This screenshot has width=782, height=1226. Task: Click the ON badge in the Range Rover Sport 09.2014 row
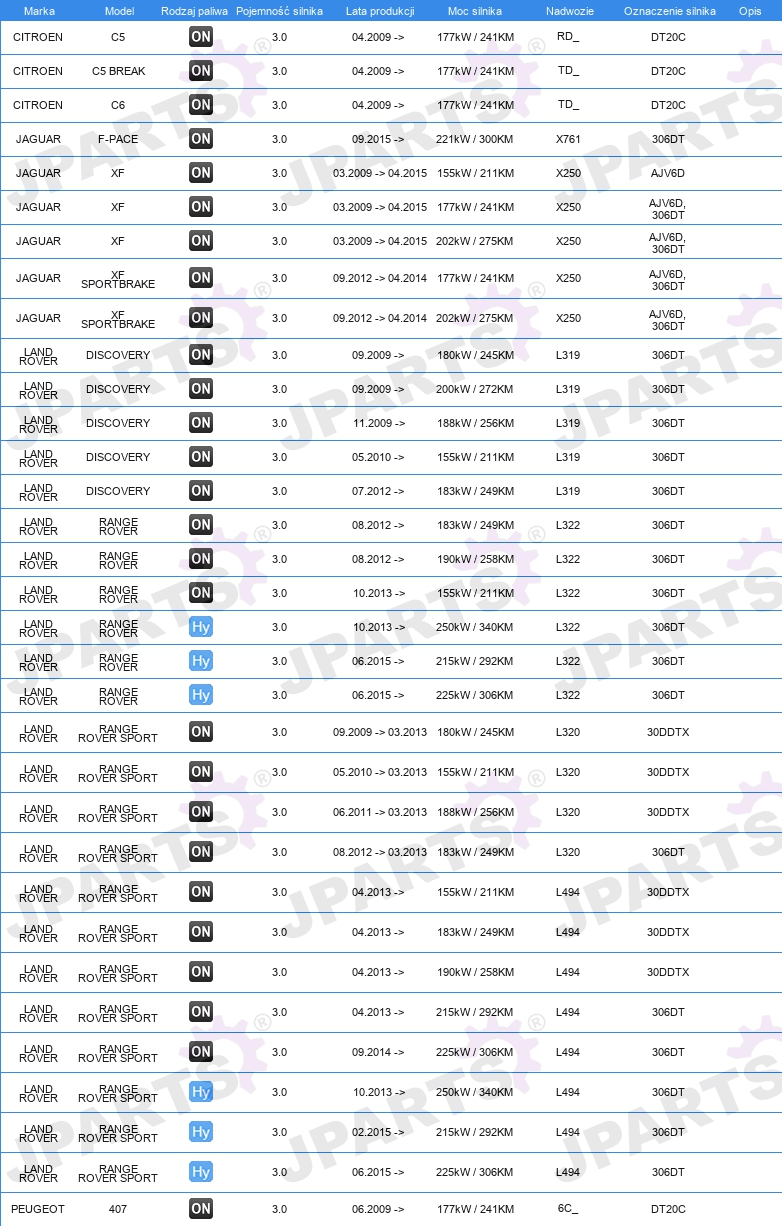click(201, 1052)
